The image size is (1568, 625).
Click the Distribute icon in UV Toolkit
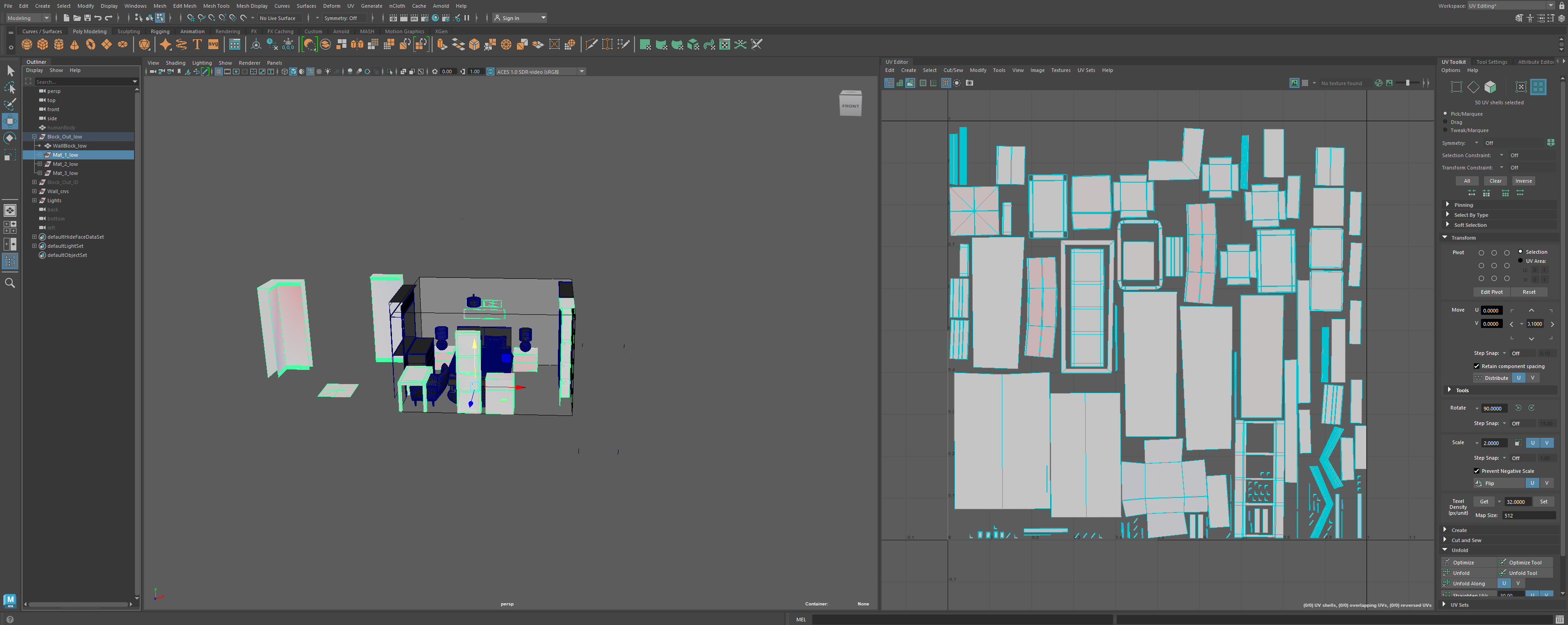1479,378
